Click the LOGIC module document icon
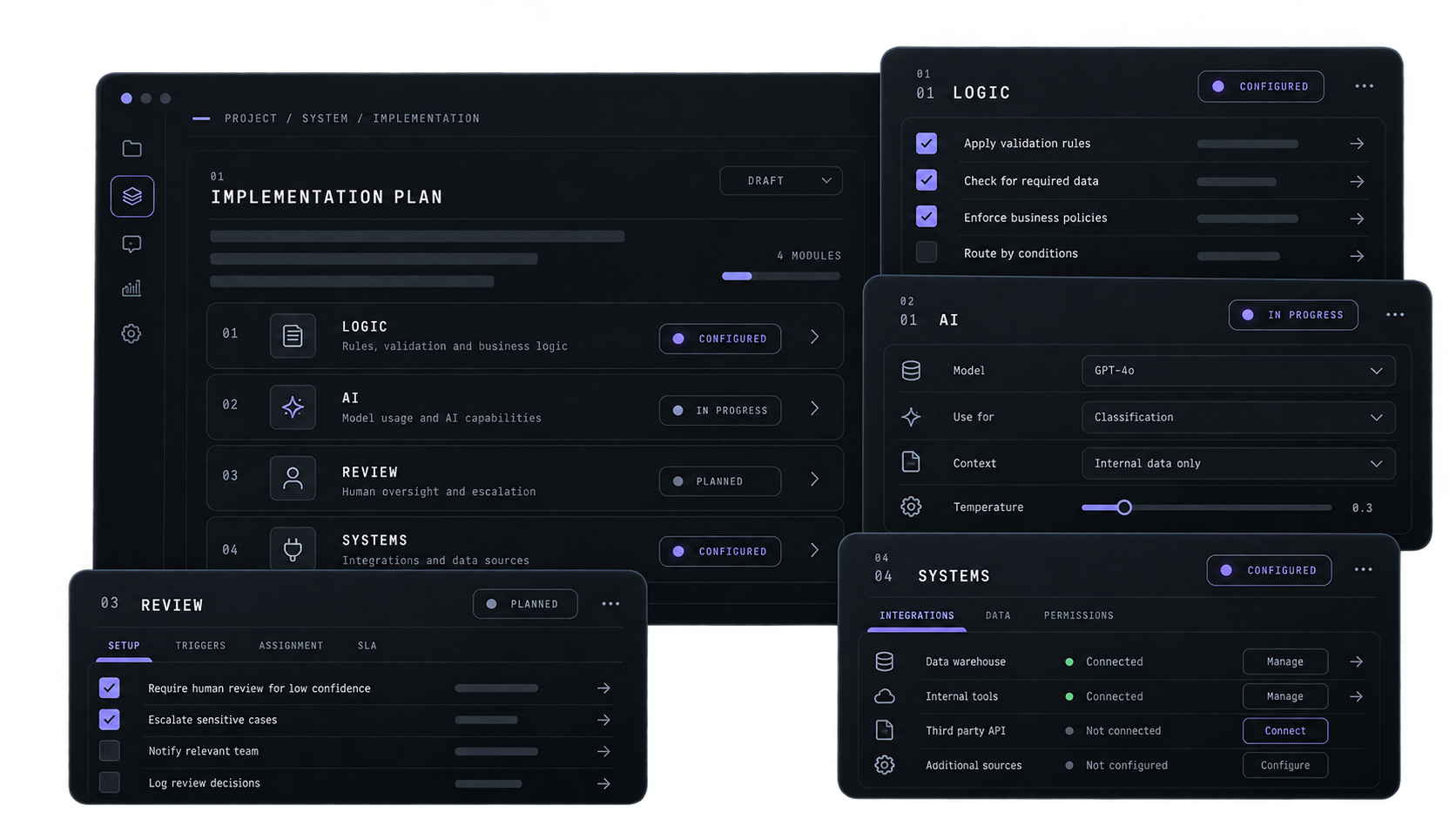The width and height of the screenshot is (1456, 819). point(293,335)
